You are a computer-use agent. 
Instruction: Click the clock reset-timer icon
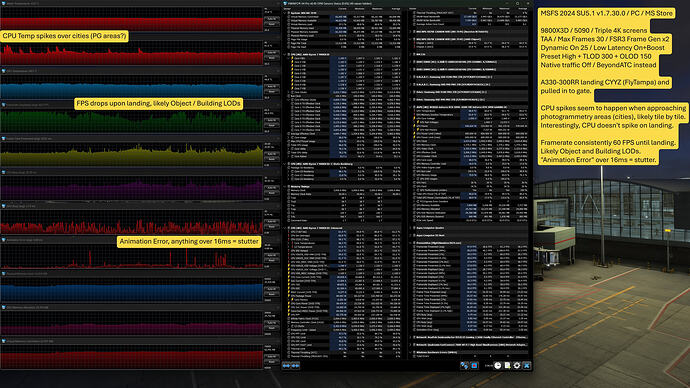498,366
